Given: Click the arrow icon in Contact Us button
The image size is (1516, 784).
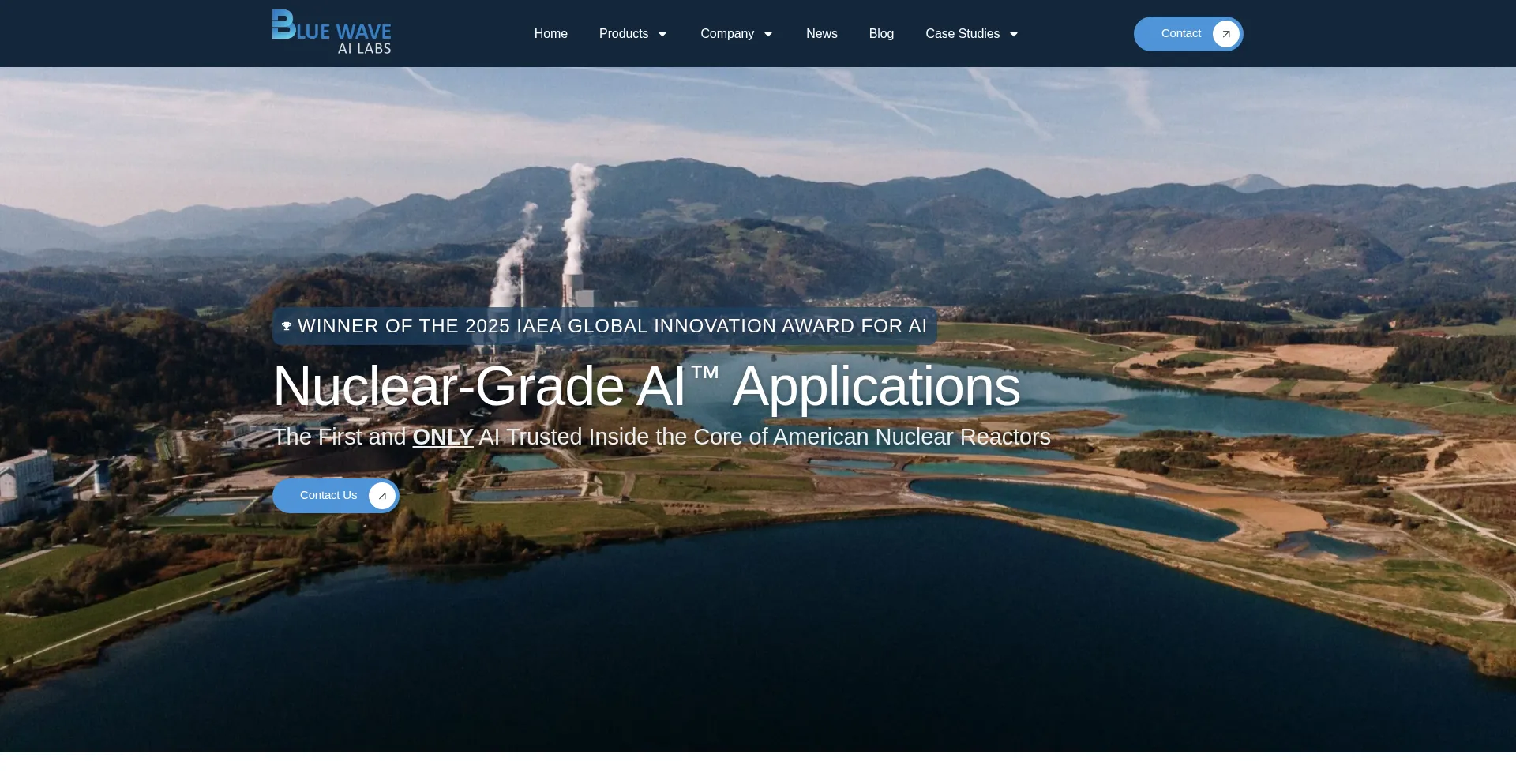Looking at the screenshot, I should coord(382,496).
